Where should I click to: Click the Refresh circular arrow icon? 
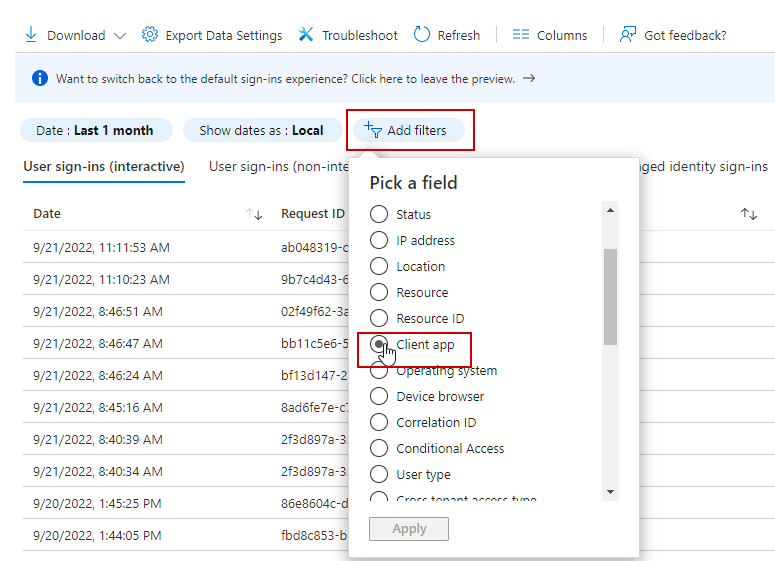pos(422,35)
